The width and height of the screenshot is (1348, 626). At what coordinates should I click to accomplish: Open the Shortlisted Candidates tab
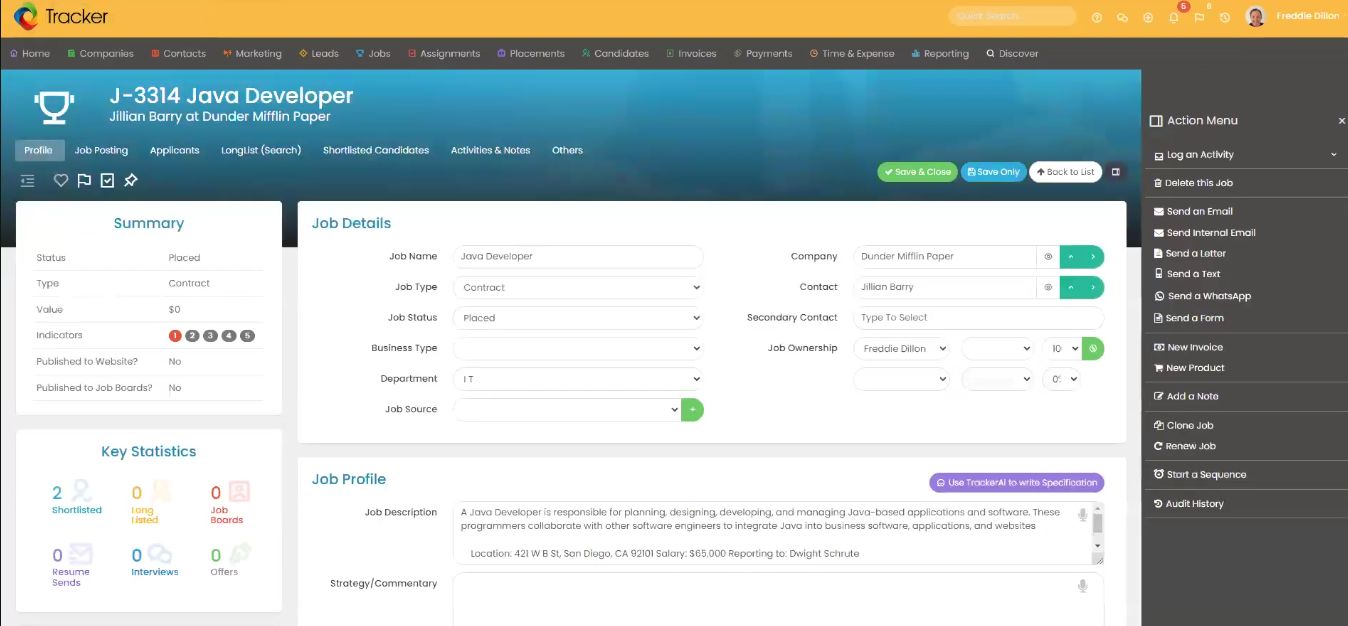coord(376,150)
